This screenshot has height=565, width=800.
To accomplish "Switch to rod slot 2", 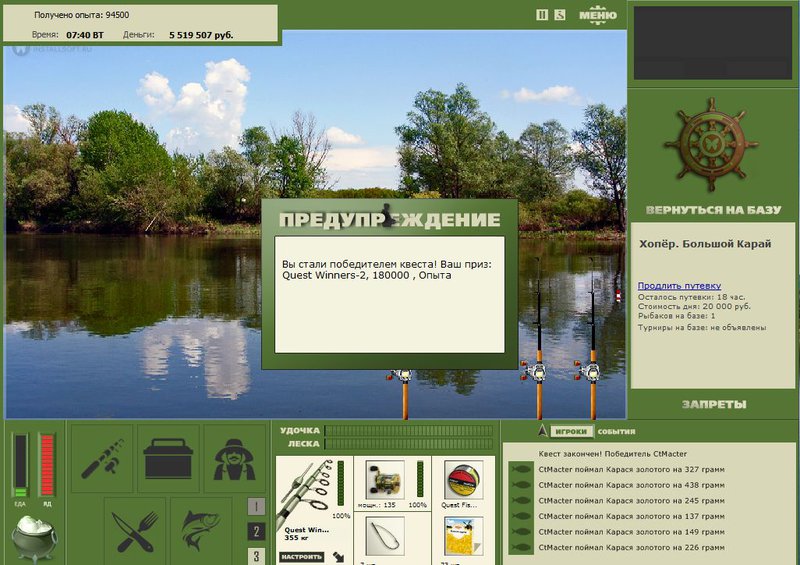I will coord(256,532).
